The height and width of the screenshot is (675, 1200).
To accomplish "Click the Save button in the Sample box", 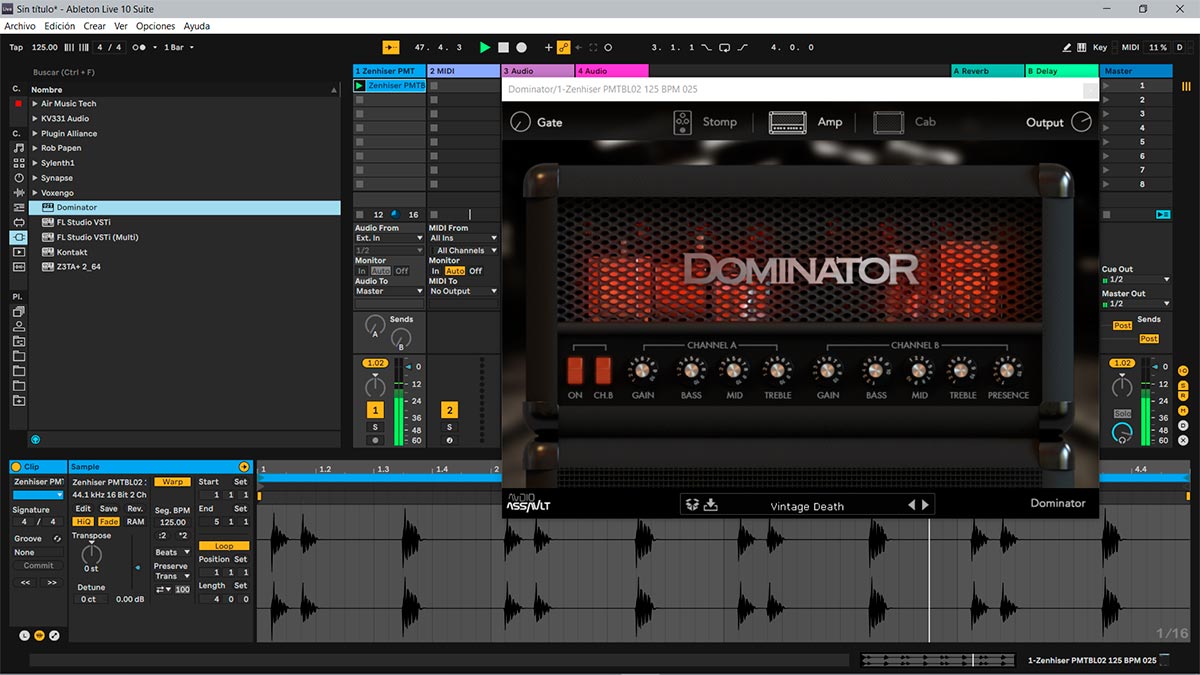I will 109,509.
